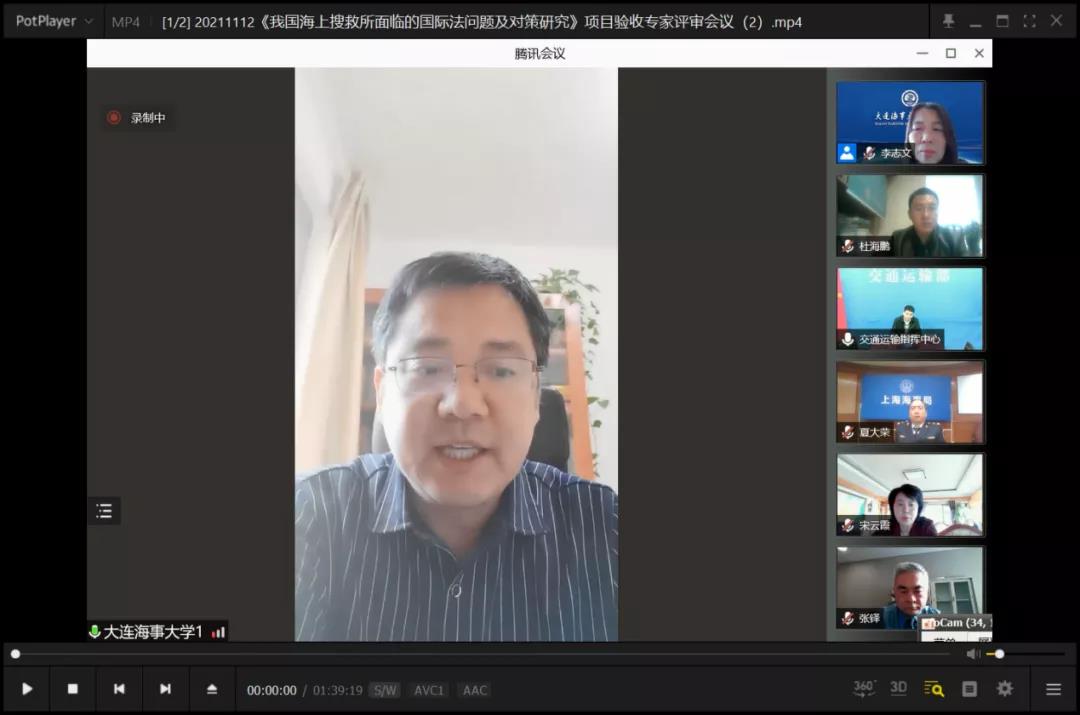
Task: Skip to next file button
Action: pyautogui.click(x=165, y=689)
